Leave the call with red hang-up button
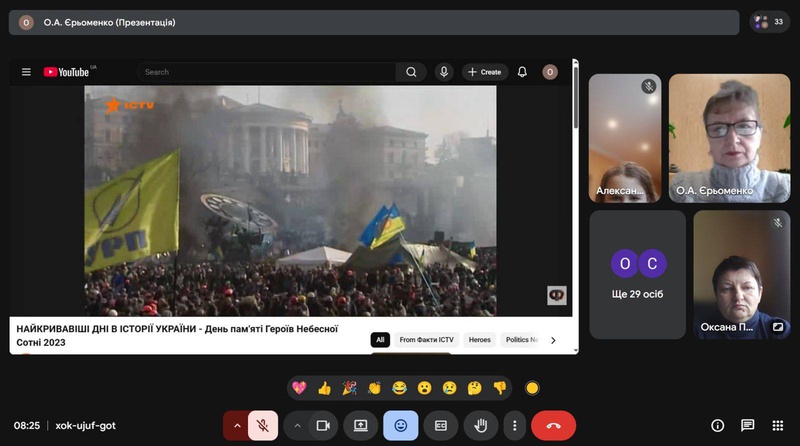 click(553, 425)
